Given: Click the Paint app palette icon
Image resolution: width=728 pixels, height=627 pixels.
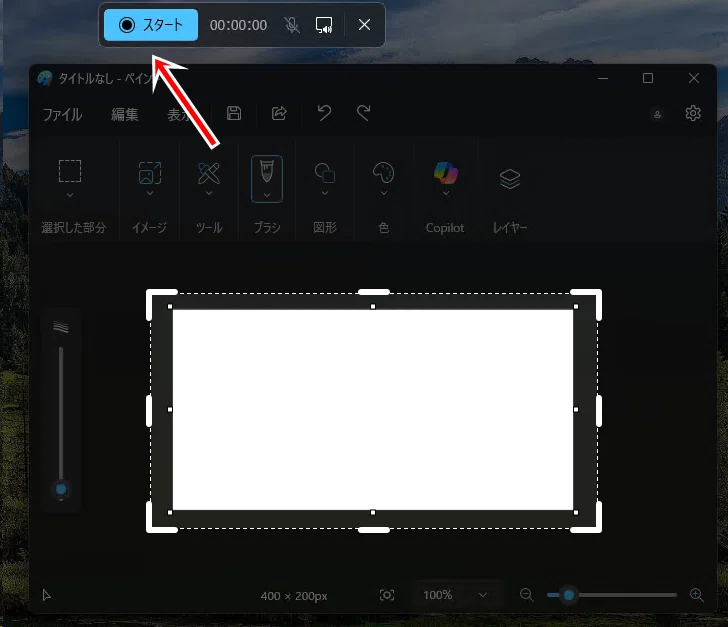Looking at the screenshot, I should pyautogui.click(x=45, y=78).
